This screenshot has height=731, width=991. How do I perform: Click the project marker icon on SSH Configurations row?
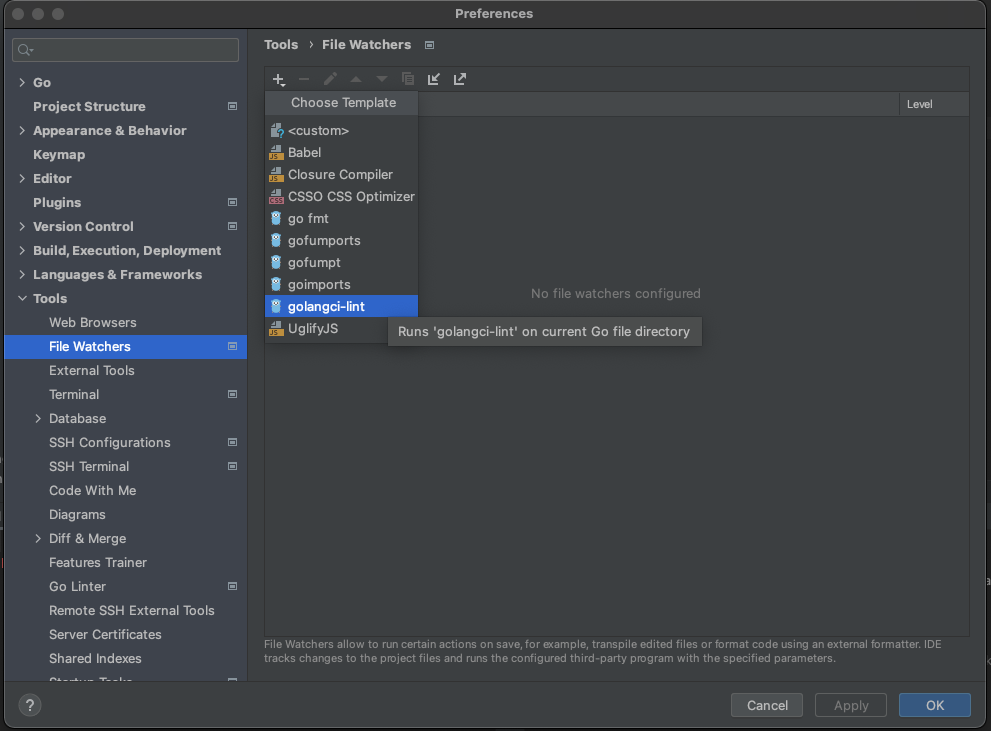(x=233, y=442)
